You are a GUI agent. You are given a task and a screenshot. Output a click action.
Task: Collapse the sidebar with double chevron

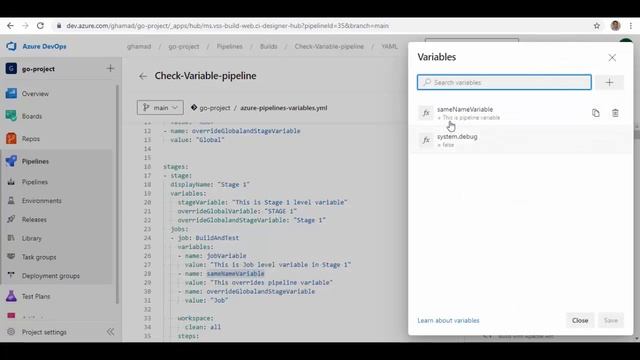click(110, 332)
